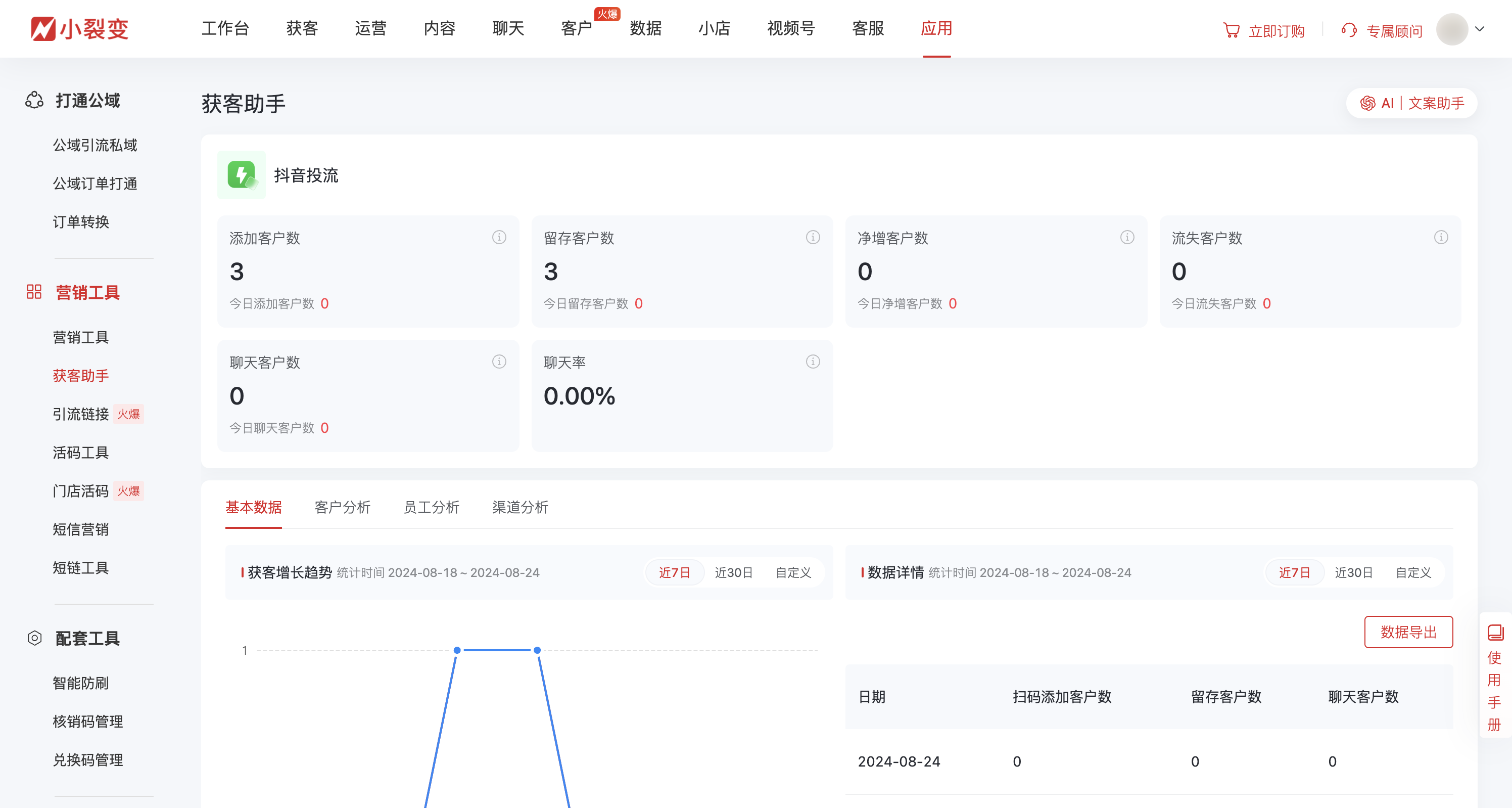The image size is (1512, 808).
Task: Open 活码工具 in the sidebar
Action: [81, 452]
